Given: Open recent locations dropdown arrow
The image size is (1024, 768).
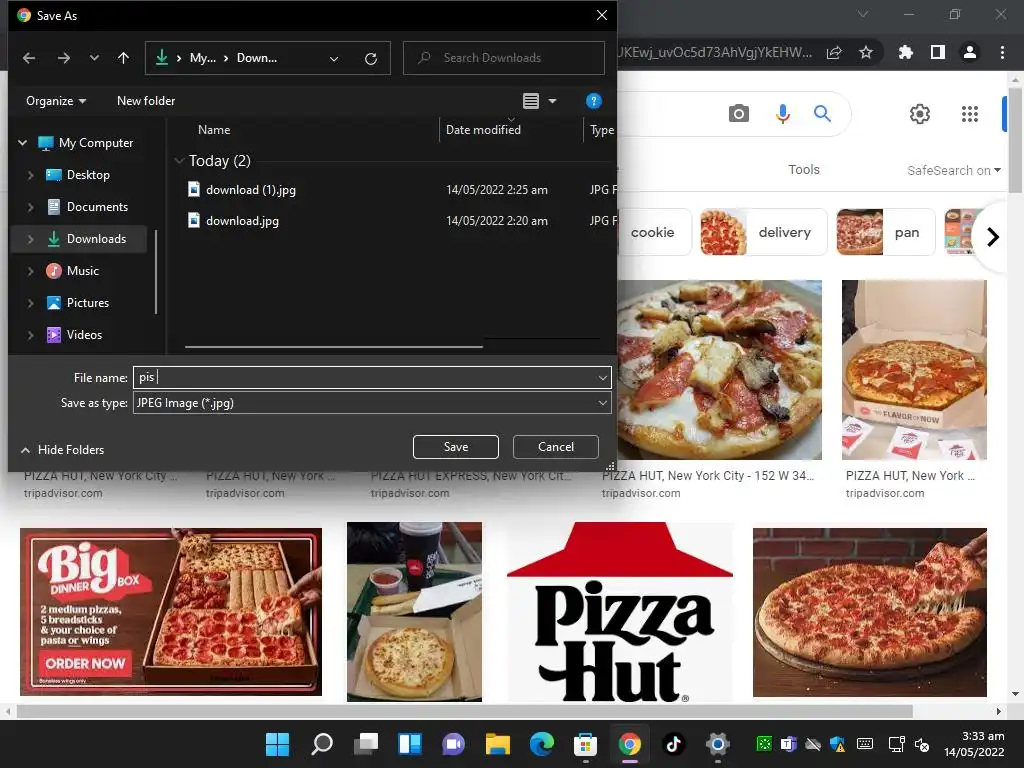Looking at the screenshot, I should [x=94, y=58].
